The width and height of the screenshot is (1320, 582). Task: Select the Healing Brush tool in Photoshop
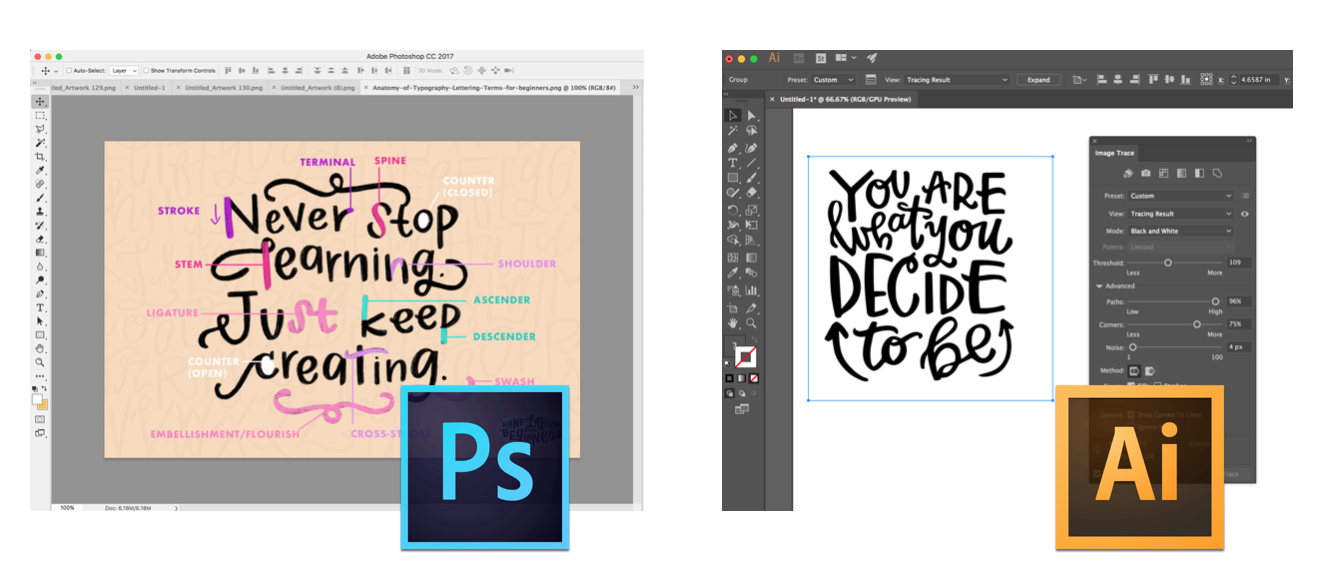[x=40, y=184]
